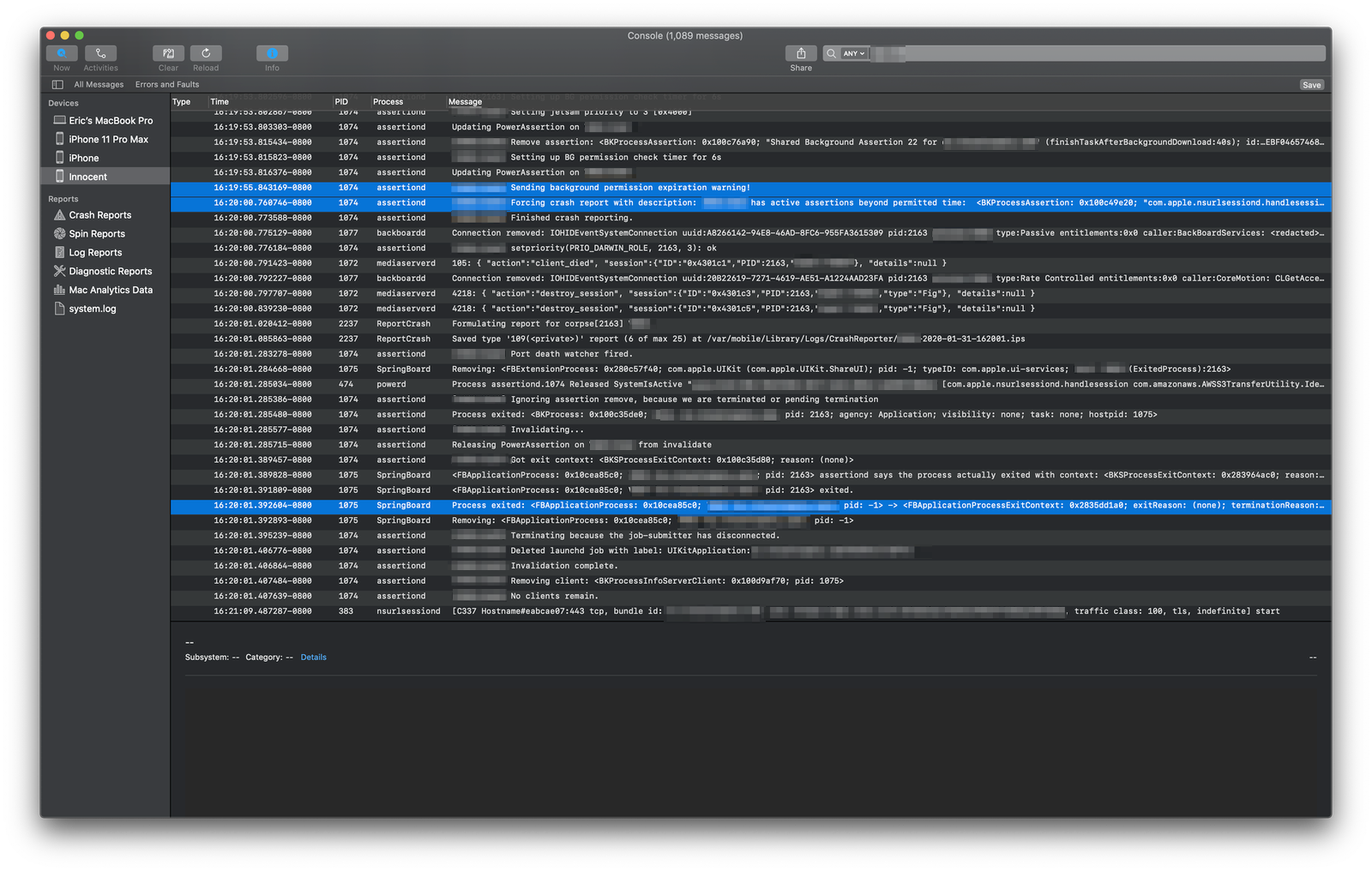This screenshot has width=1372, height=871.
Task: Select row 'Releasing PowerAssertion on'
Action: 750,445
